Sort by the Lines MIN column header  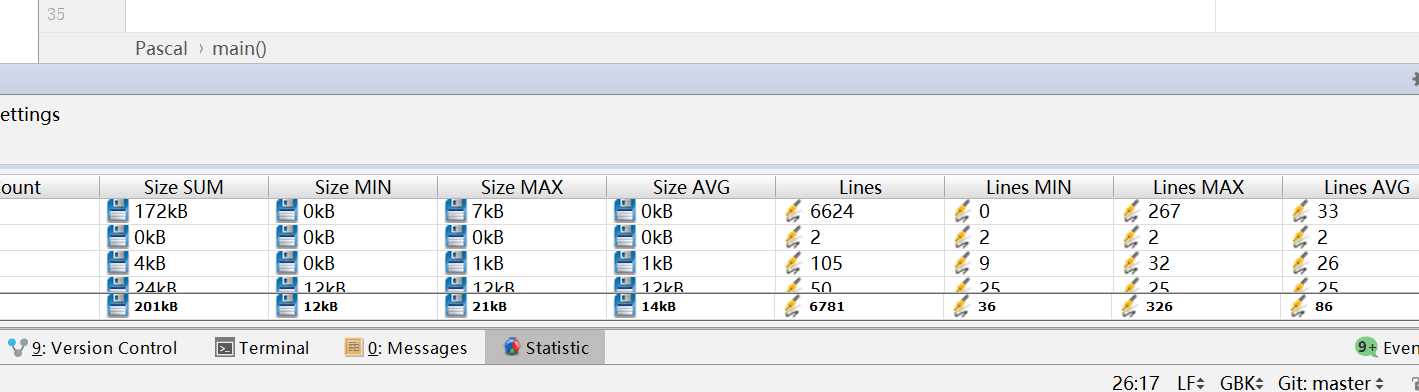point(1029,187)
